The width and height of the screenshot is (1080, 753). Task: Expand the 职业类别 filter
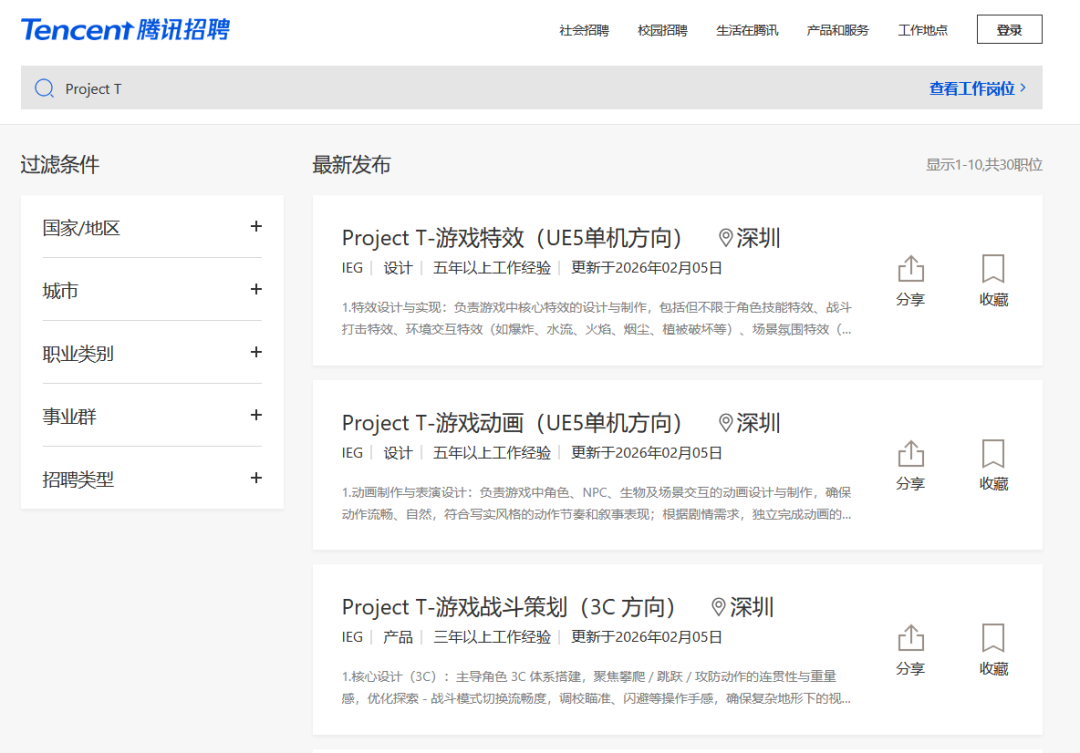[x=256, y=353]
